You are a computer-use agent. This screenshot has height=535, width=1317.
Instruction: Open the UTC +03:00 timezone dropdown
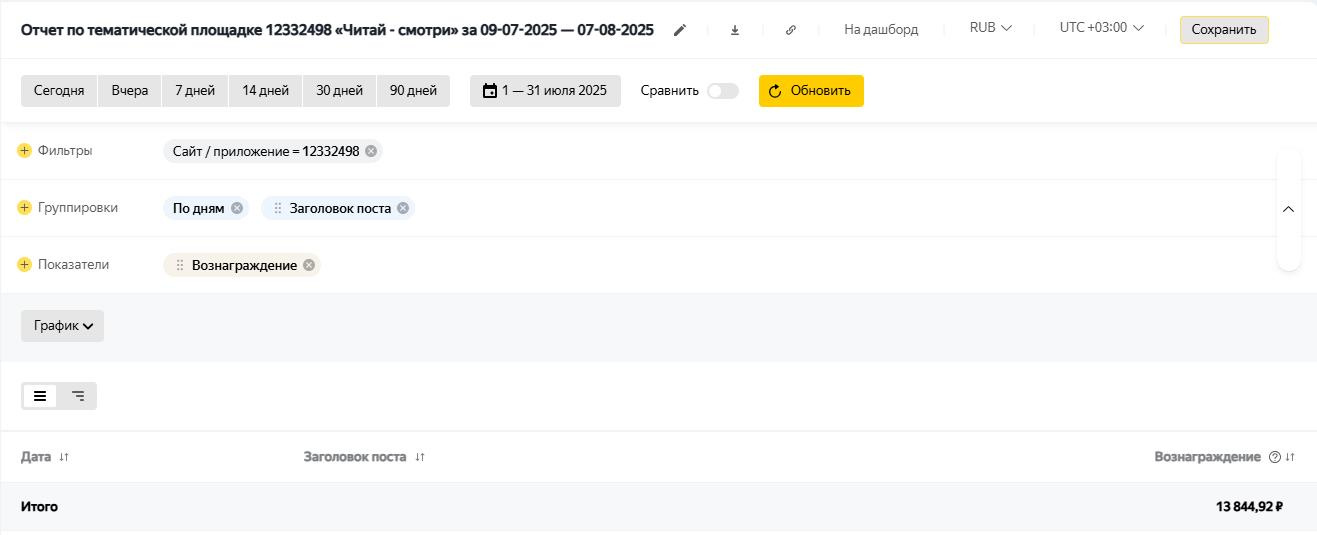coord(1102,28)
